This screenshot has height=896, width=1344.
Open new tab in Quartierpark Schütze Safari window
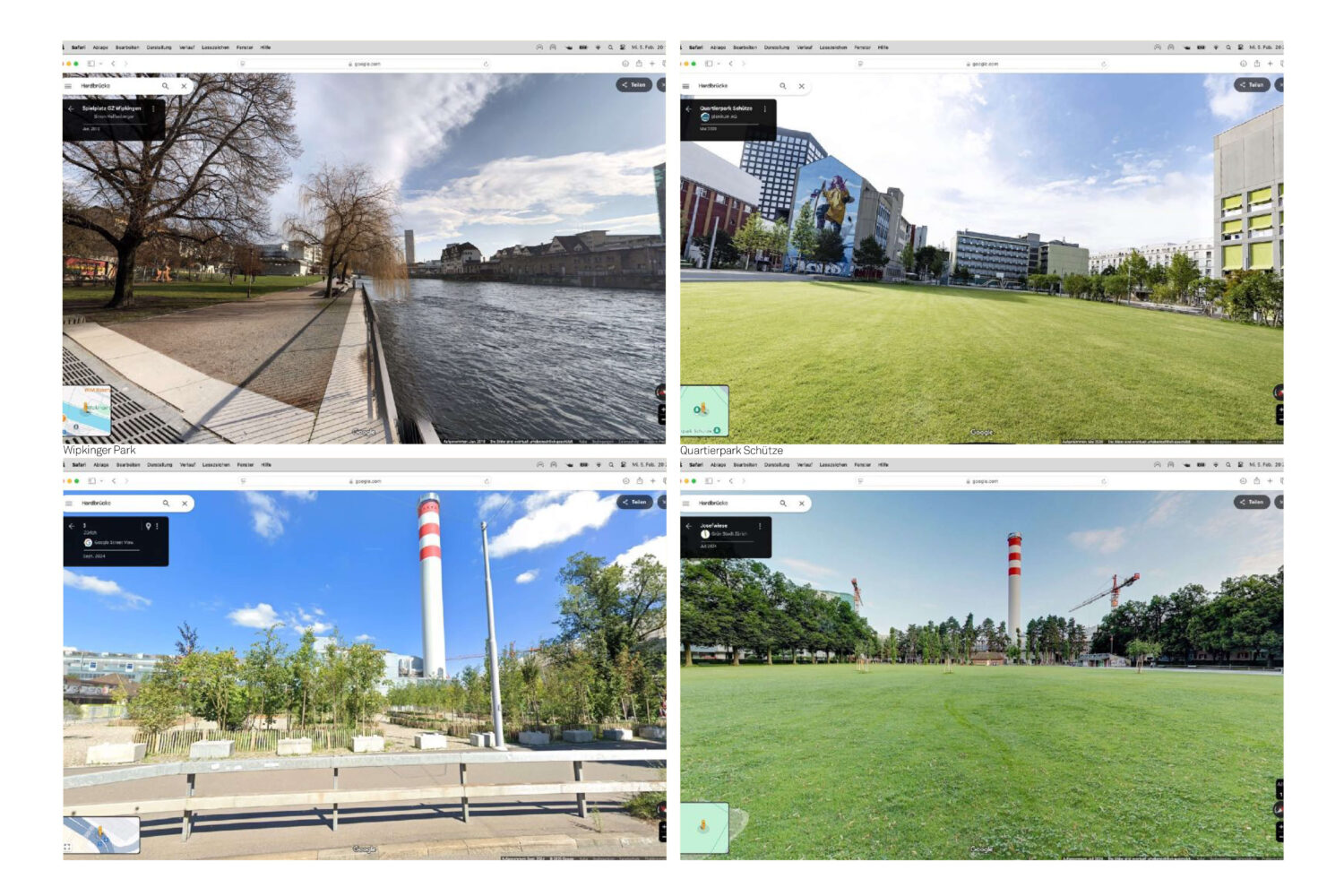[x=1270, y=64]
